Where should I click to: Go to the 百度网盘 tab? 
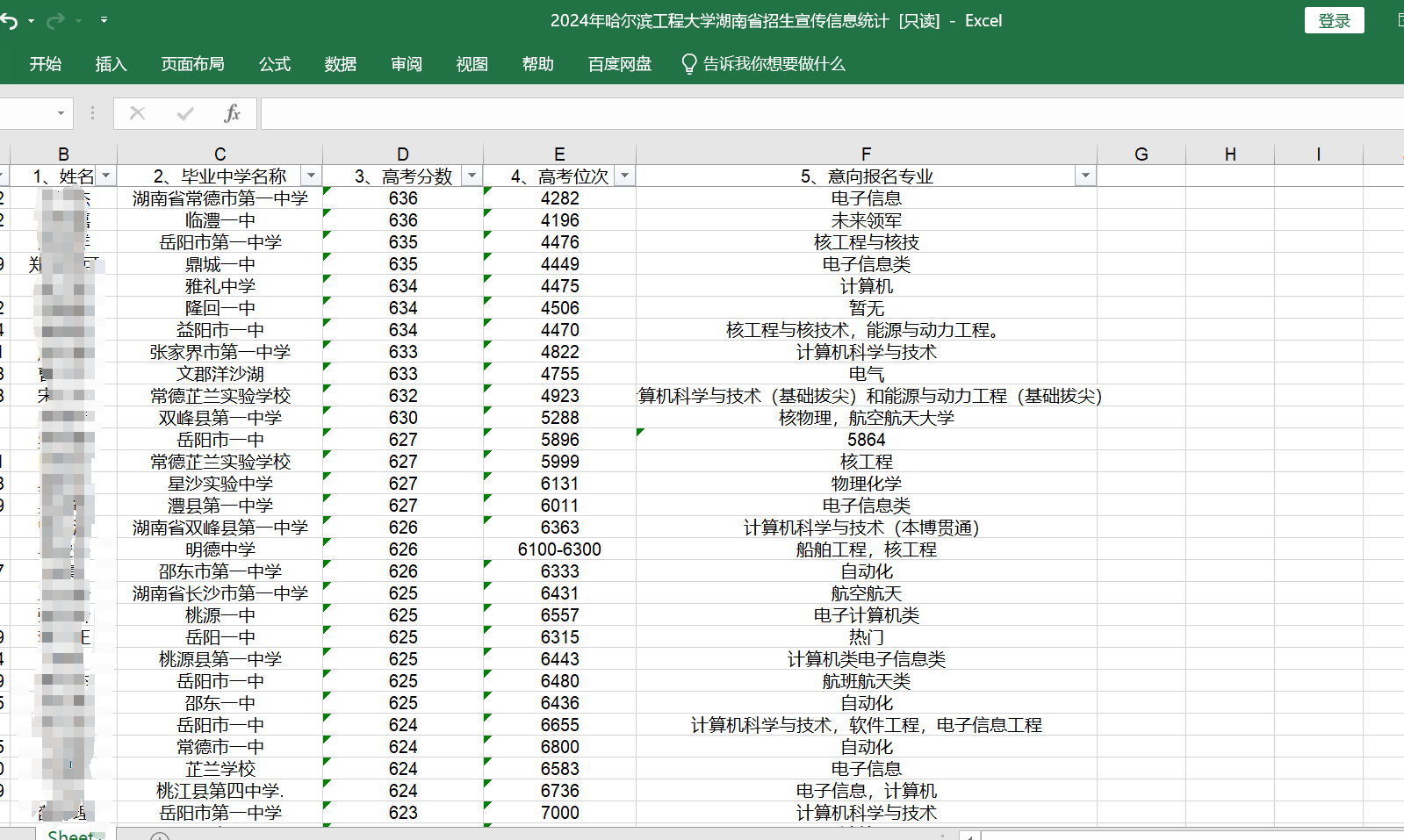[x=619, y=64]
